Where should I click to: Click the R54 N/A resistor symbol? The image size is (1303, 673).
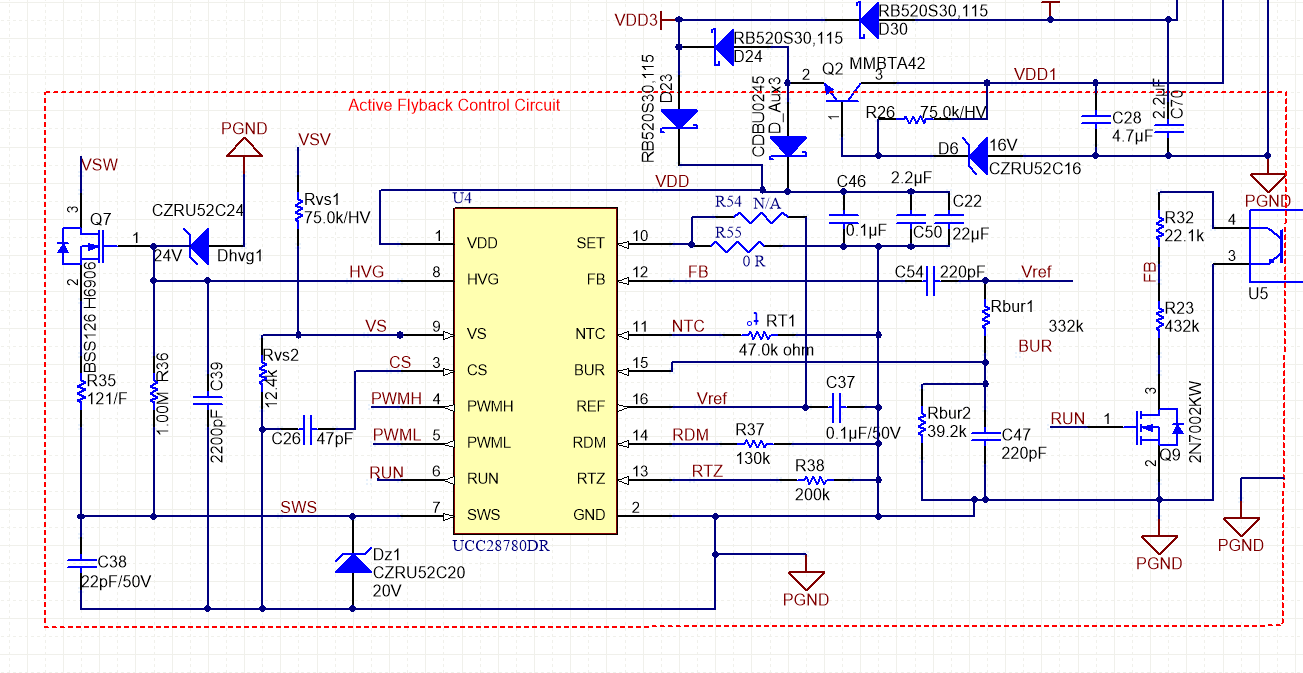(x=762, y=216)
